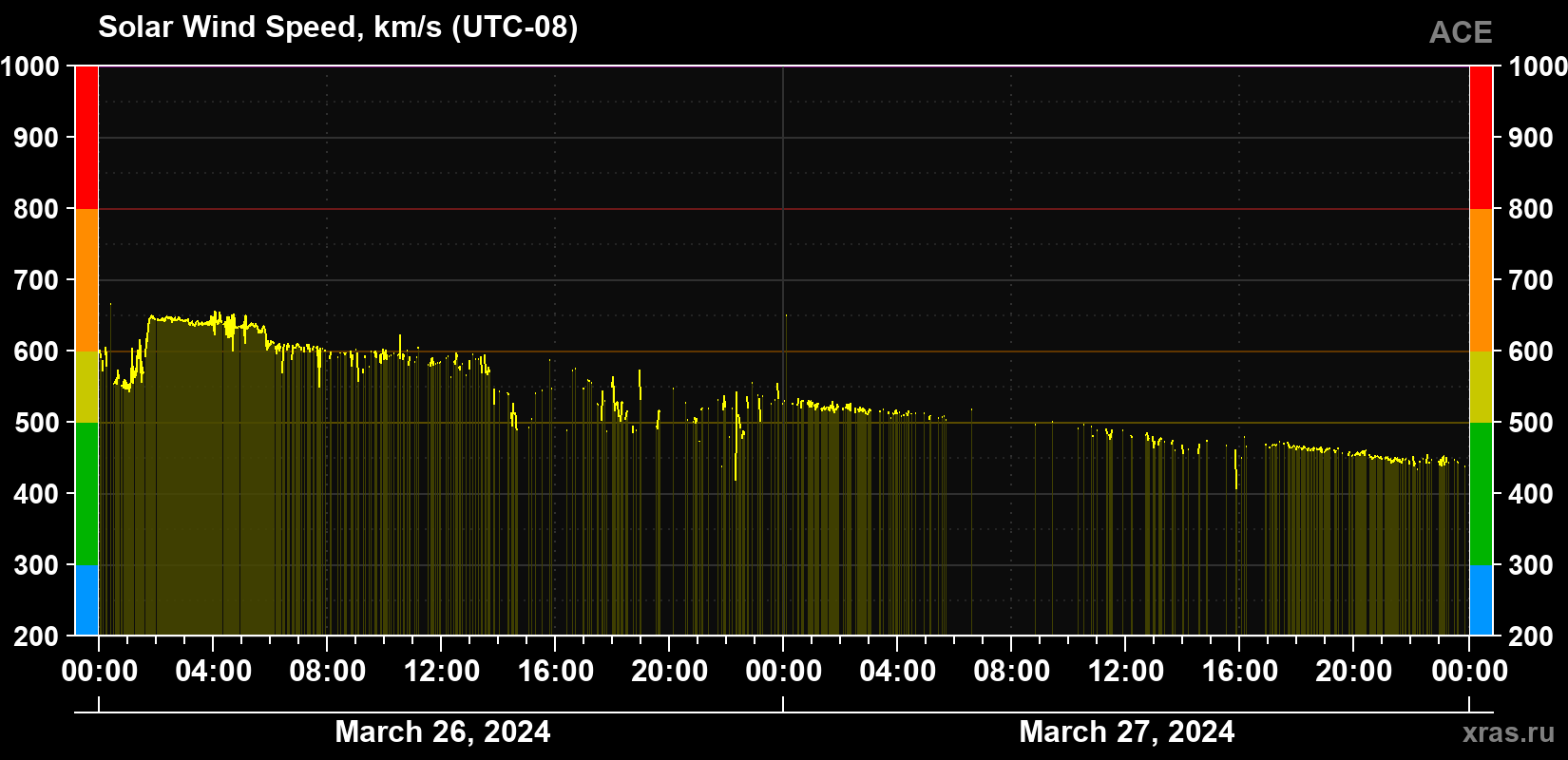The width and height of the screenshot is (1568, 760).
Task: Click the yellow-green band on left scale
Action: click(x=86, y=387)
